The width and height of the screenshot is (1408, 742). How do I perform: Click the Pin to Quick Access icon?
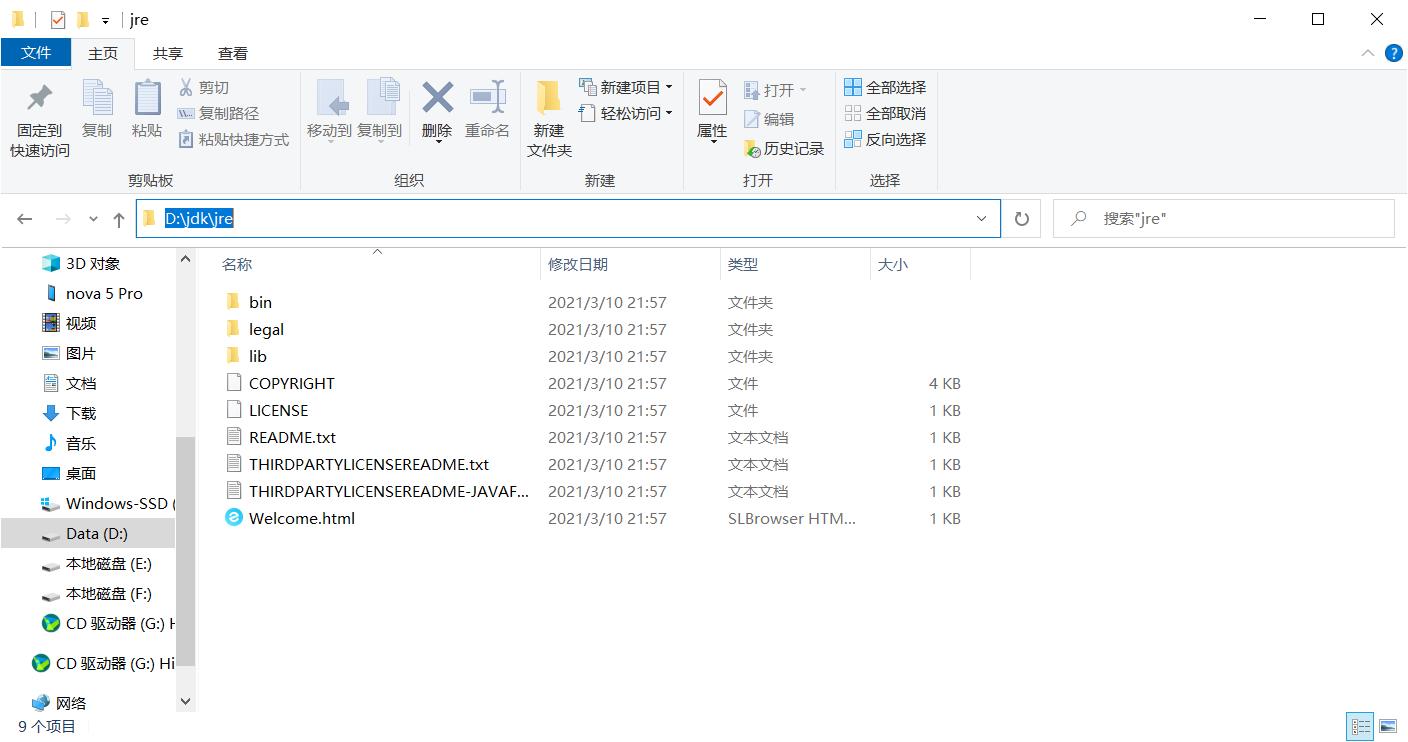point(40,99)
